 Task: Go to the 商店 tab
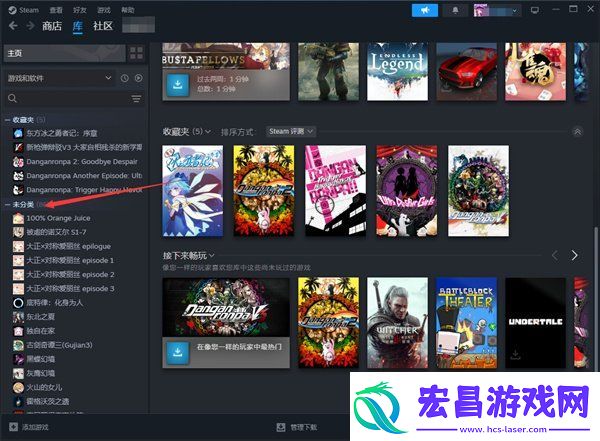pyautogui.click(x=52, y=26)
